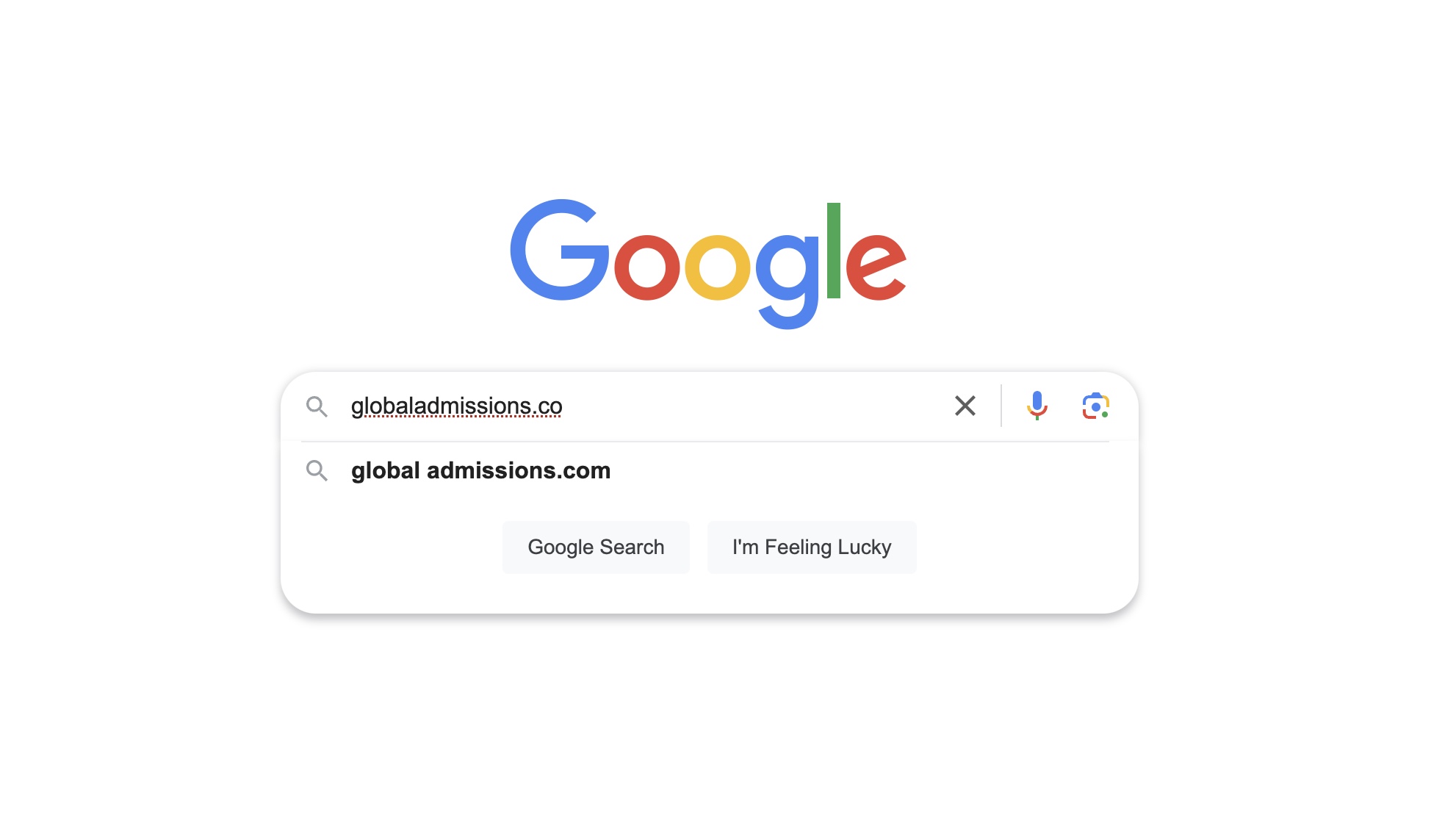
Task: Click the blue capital G of the logo
Action: coord(560,250)
